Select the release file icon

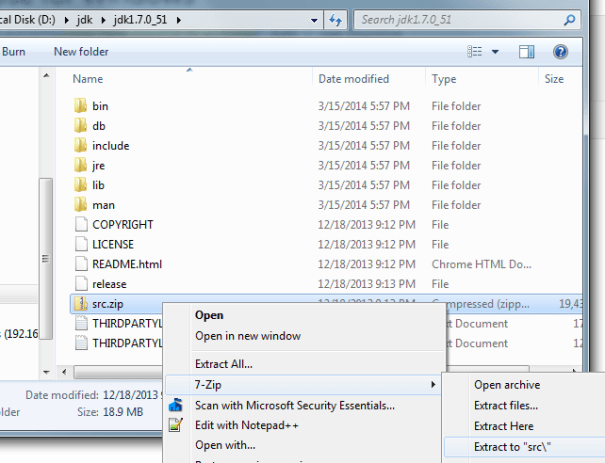(81, 284)
